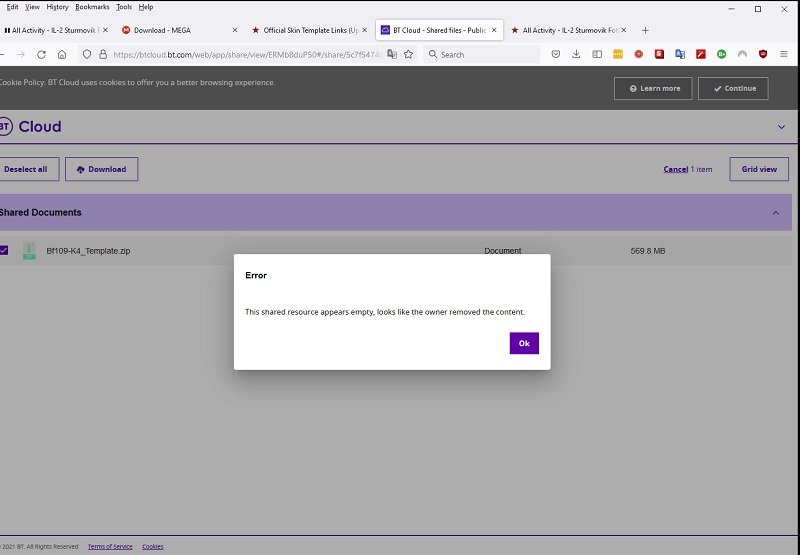
Task: Switch to the first All Activity tab
Action: point(55,30)
